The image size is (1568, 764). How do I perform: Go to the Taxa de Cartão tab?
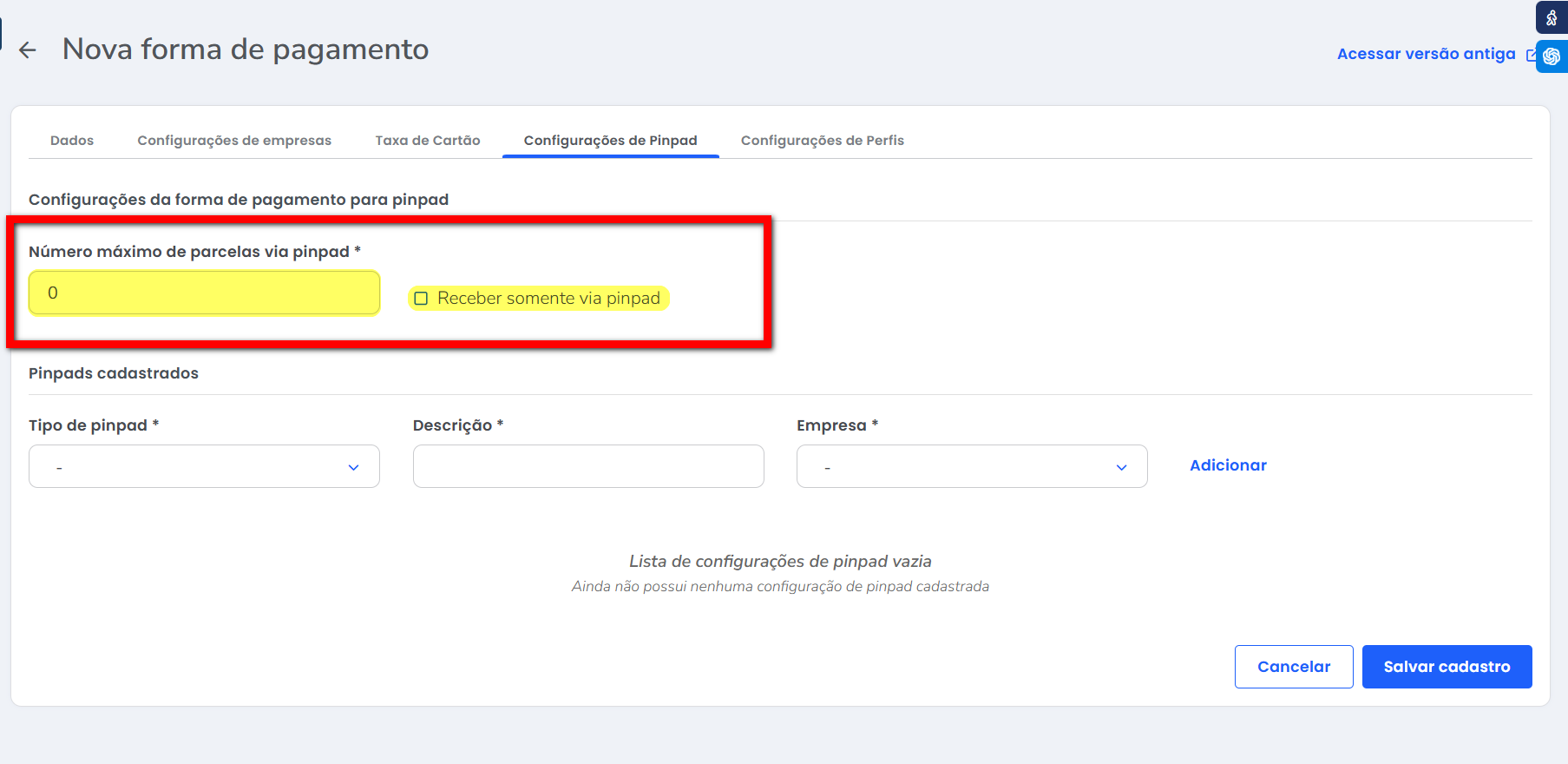(x=428, y=141)
